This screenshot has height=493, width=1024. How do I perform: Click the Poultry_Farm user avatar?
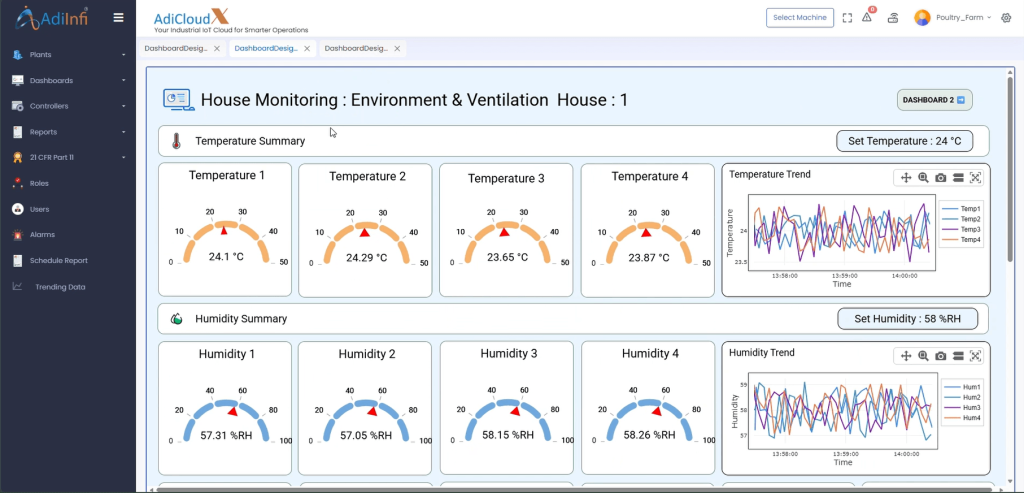pyautogui.click(x=922, y=18)
